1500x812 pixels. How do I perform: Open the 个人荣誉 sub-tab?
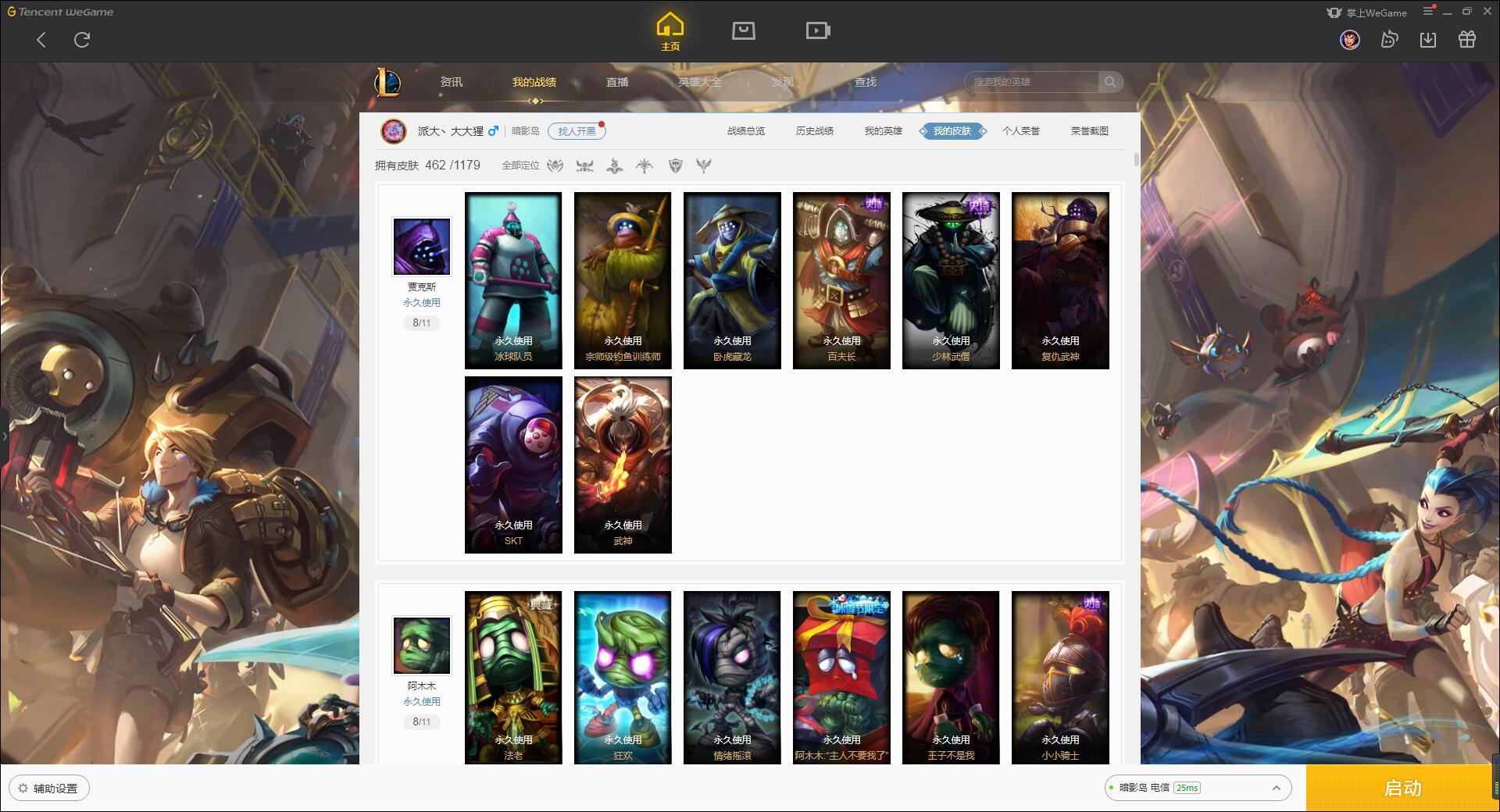[1021, 131]
